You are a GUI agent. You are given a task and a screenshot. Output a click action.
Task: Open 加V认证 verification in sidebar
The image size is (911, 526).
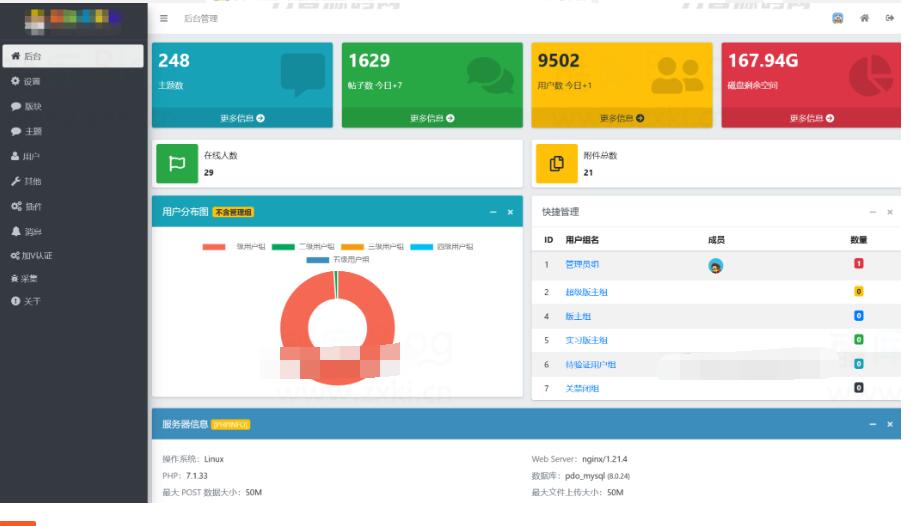pyautogui.click(x=73, y=256)
